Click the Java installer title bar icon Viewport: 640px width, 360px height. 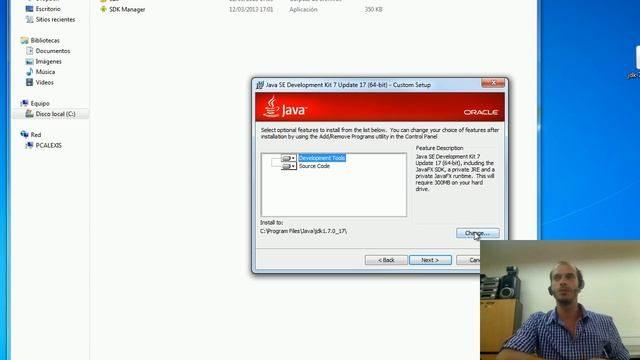click(260, 85)
